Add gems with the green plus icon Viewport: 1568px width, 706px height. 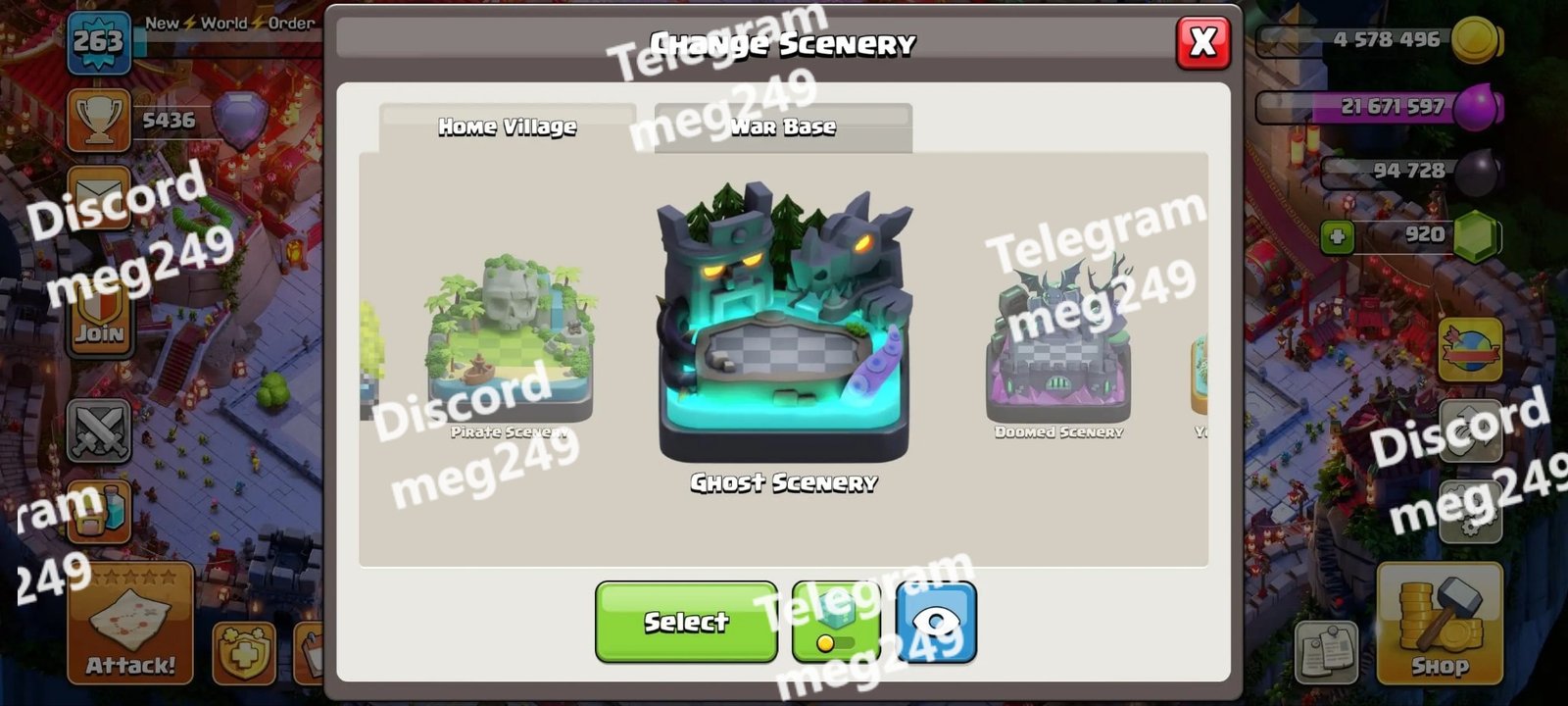click(x=1338, y=236)
